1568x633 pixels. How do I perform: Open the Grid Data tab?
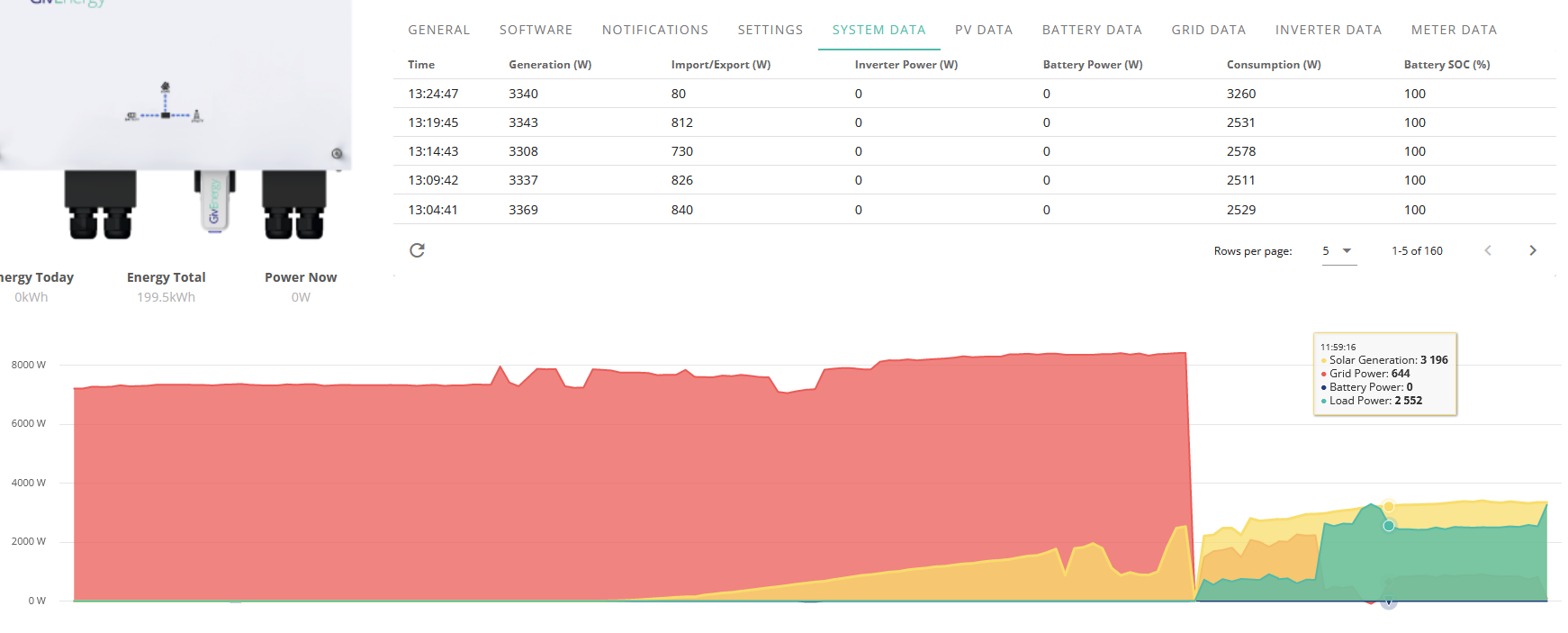[1208, 30]
